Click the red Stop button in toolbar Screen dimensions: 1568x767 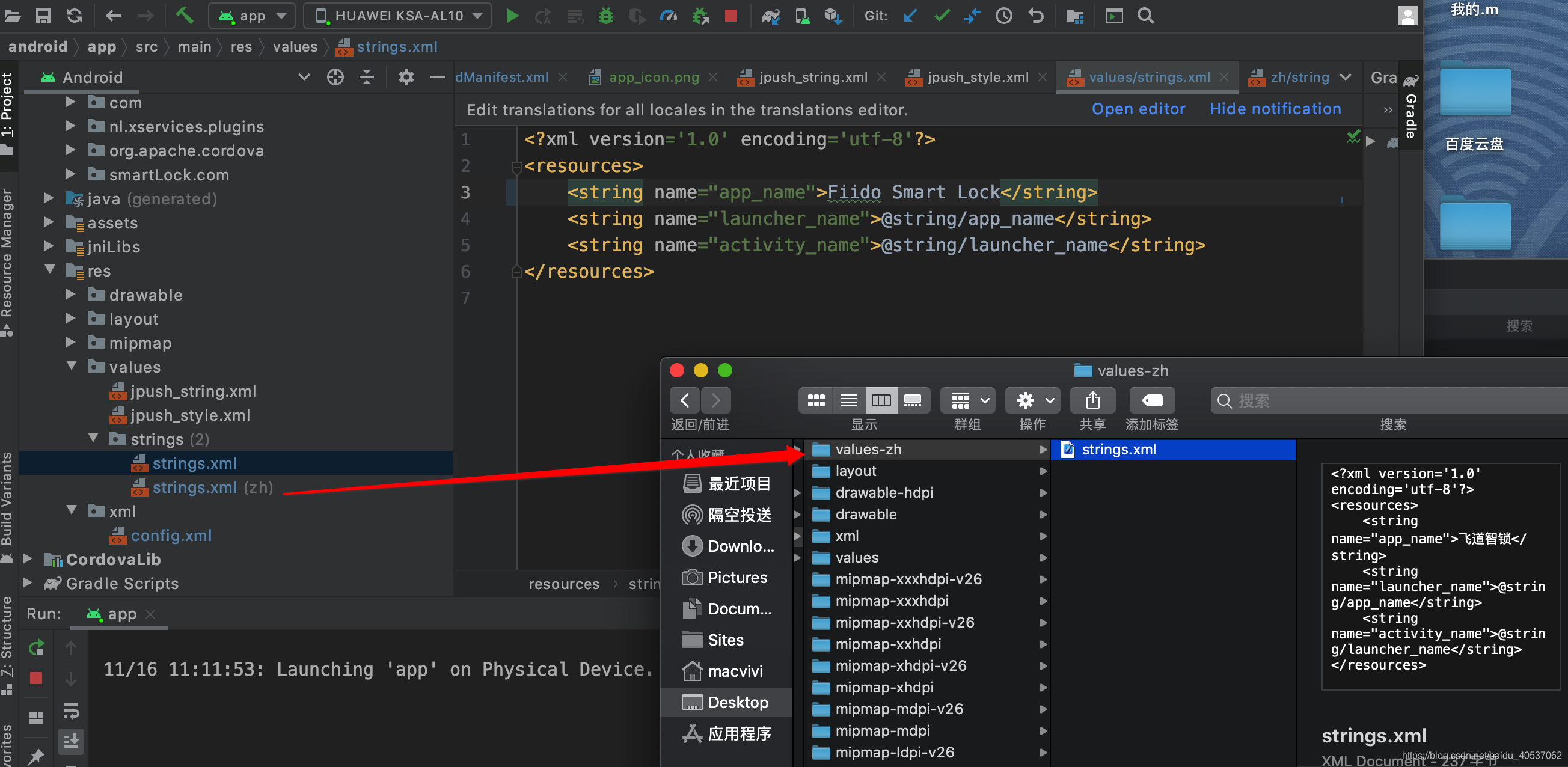[x=731, y=16]
